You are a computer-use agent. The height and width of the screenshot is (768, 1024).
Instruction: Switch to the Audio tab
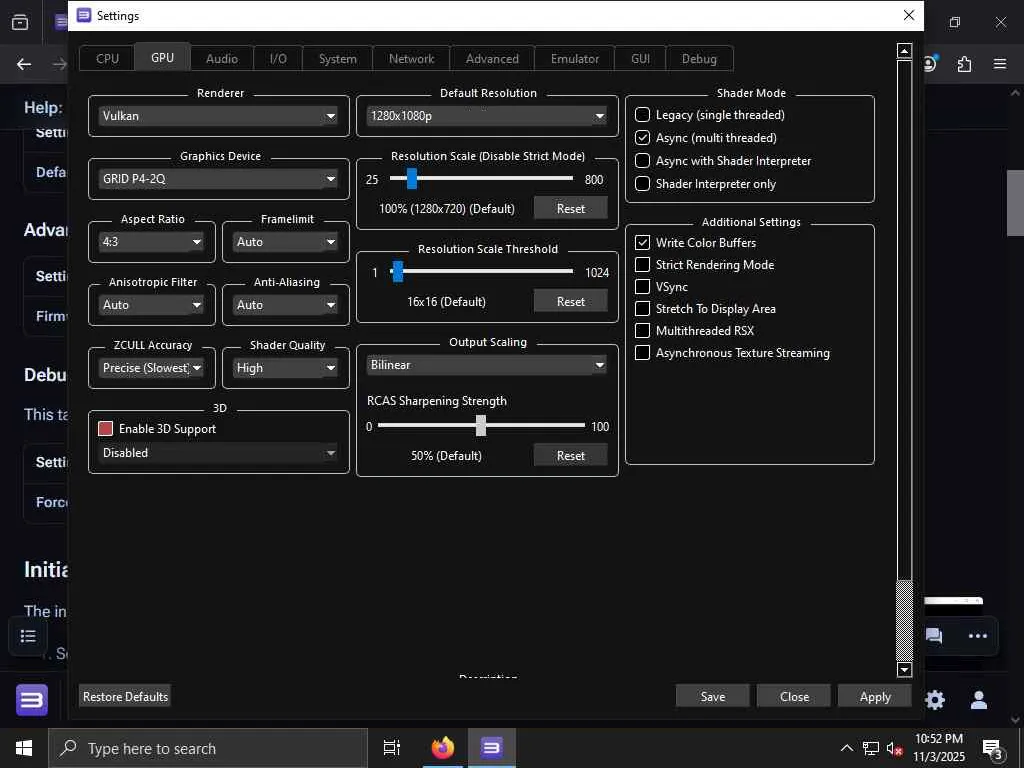(x=221, y=59)
